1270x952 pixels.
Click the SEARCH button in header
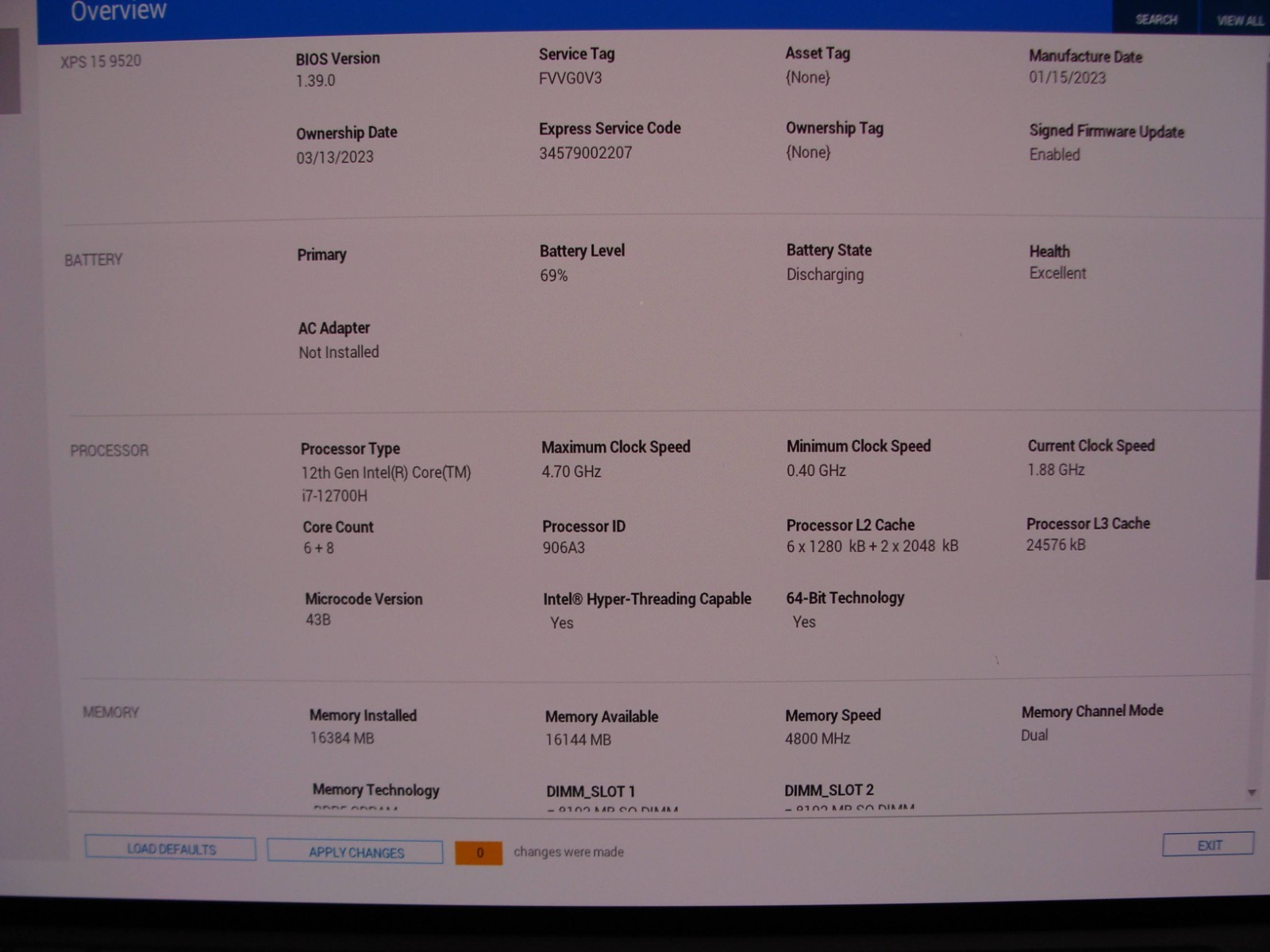1156,19
